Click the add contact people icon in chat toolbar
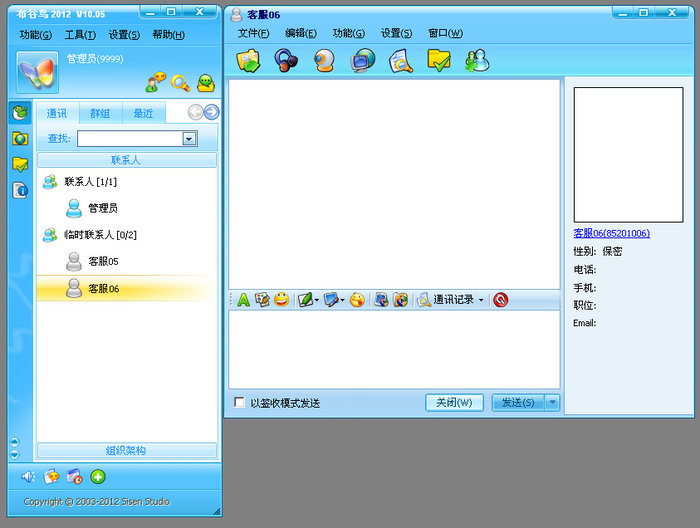This screenshot has width=700, height=528. (477, 61)
